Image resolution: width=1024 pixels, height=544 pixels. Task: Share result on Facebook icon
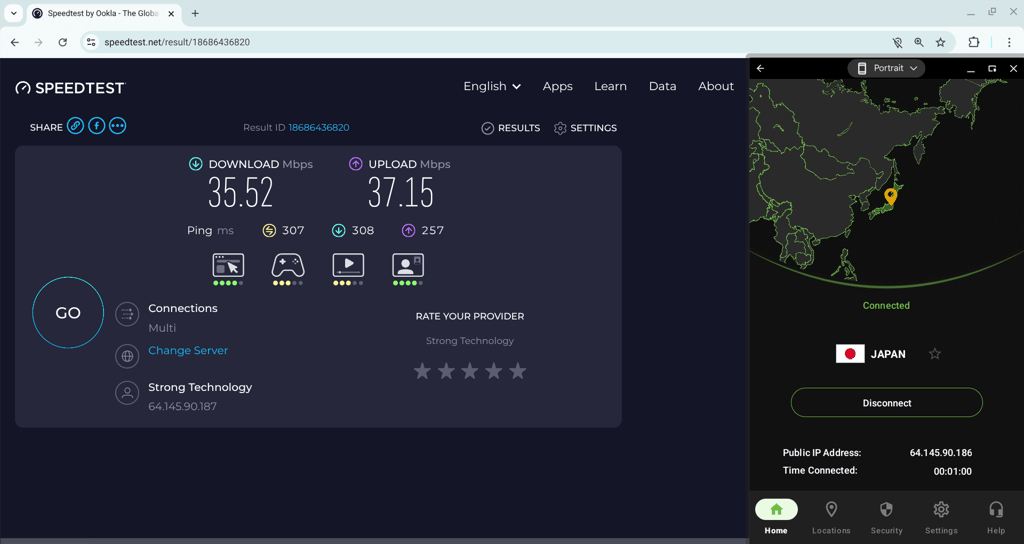(97, 126)
